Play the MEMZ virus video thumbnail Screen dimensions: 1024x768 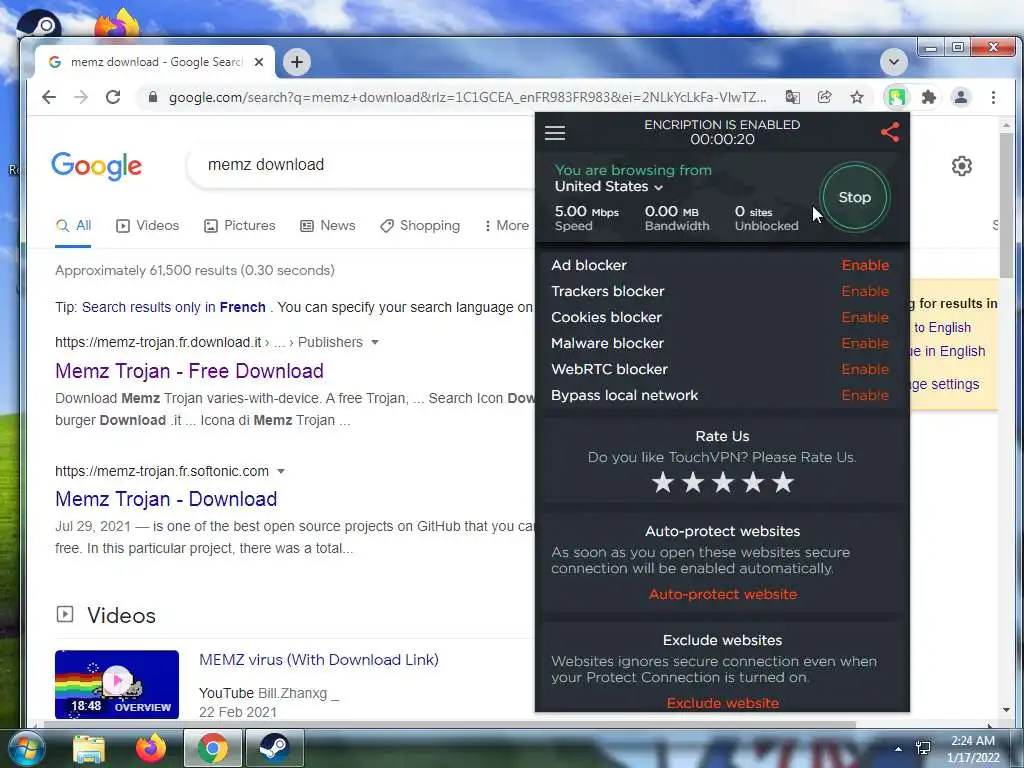(x=117, y=684)
